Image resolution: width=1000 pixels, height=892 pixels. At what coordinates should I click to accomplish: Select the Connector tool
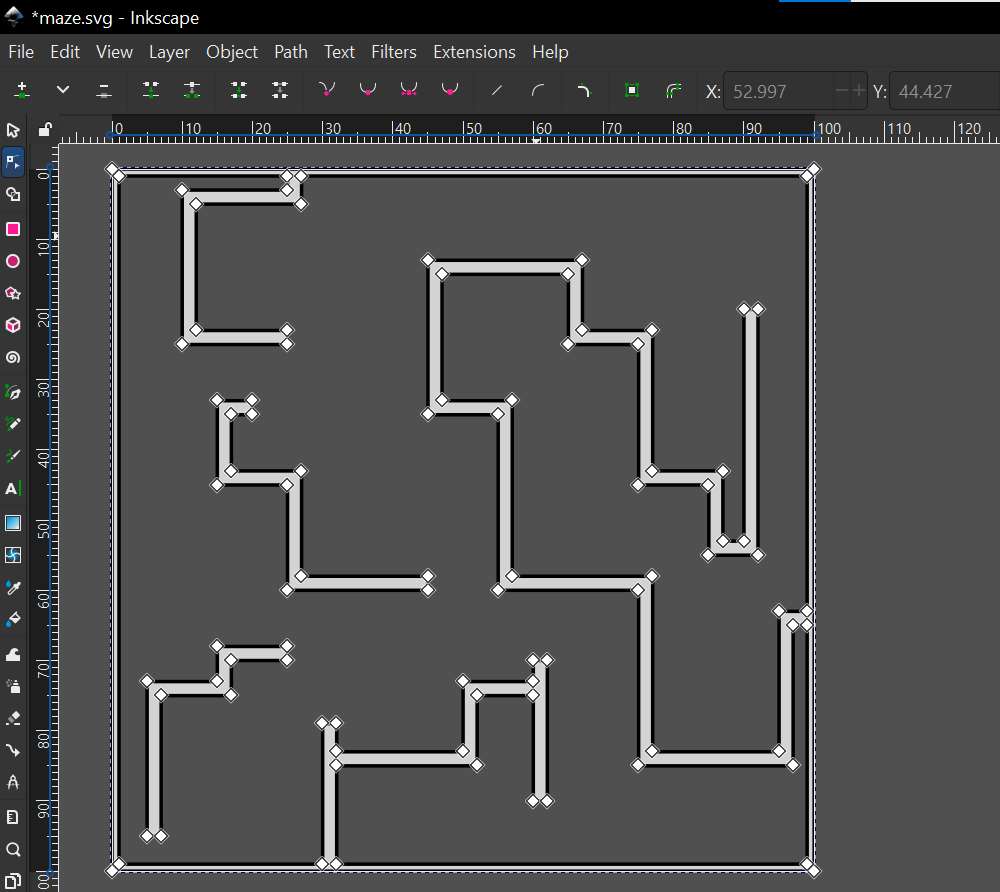[13, 750]
